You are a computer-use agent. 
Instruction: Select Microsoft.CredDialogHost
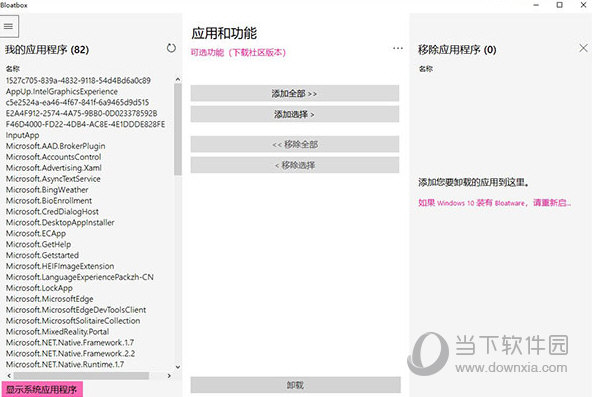[x=52, y=212]
